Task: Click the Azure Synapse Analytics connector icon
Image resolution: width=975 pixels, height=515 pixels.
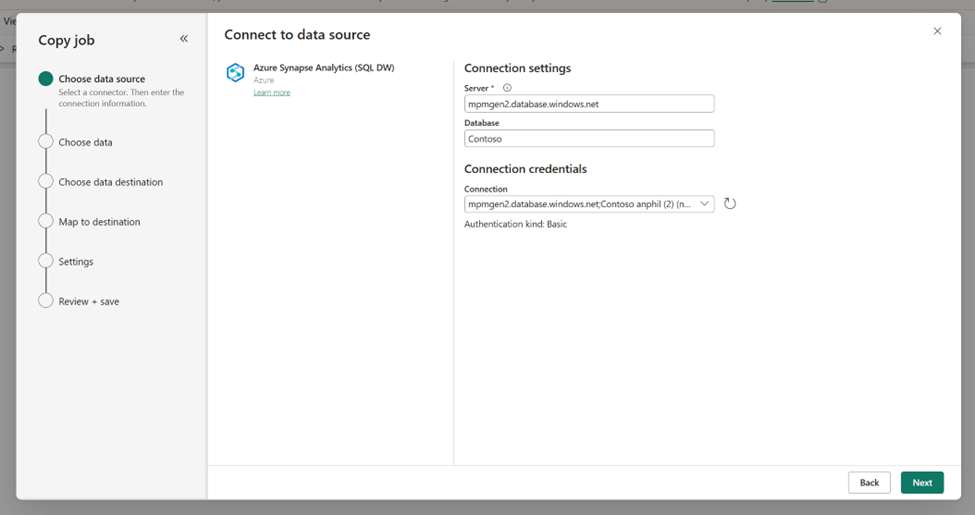Action: [235, 73]
